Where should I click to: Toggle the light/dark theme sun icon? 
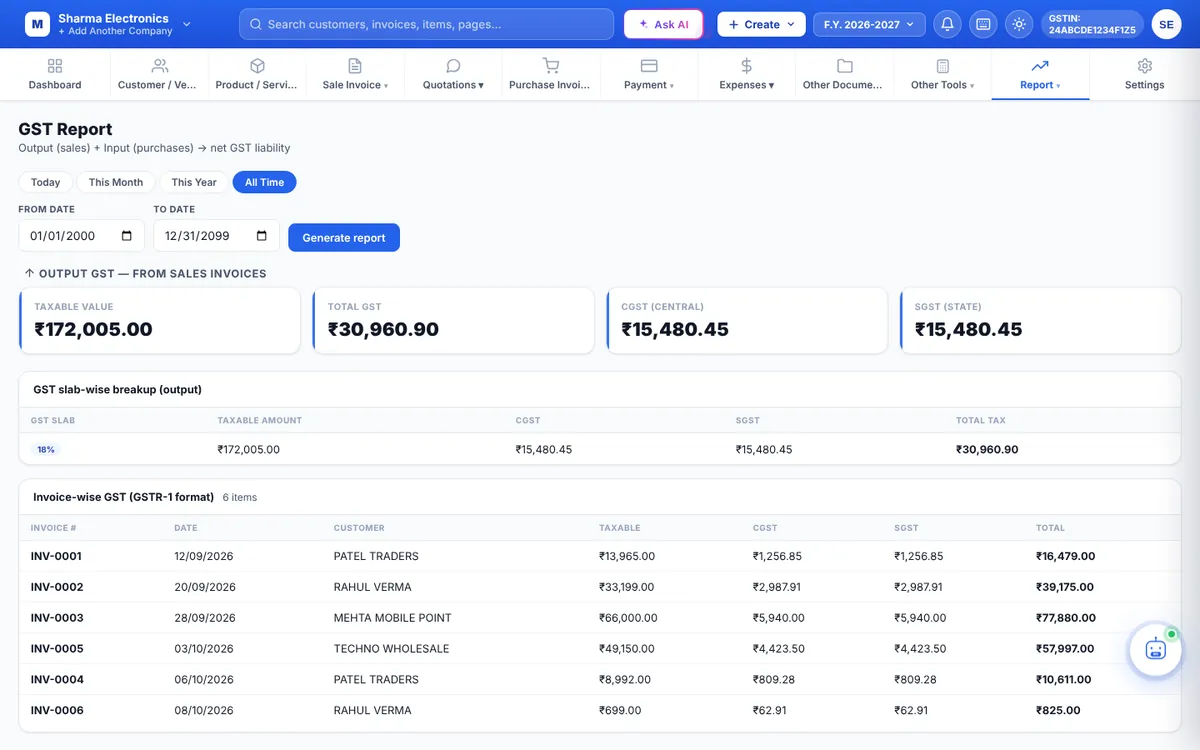(1019, 24)
